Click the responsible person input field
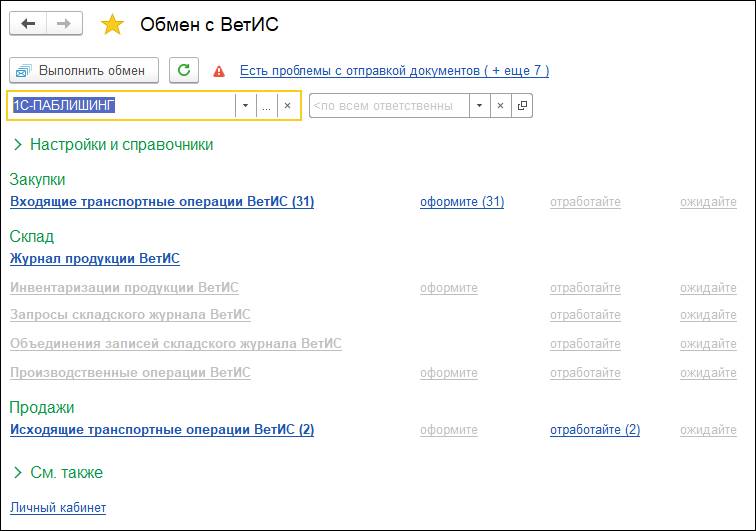 pyautogui.click(x=389, y=105)
